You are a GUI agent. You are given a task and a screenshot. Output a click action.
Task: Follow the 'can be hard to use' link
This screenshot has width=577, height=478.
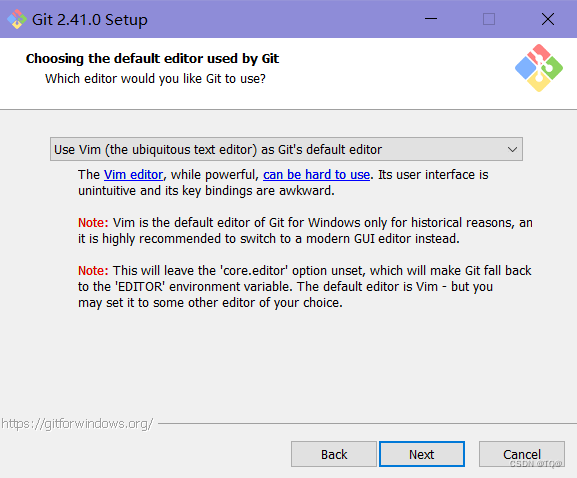coord(316,174)
